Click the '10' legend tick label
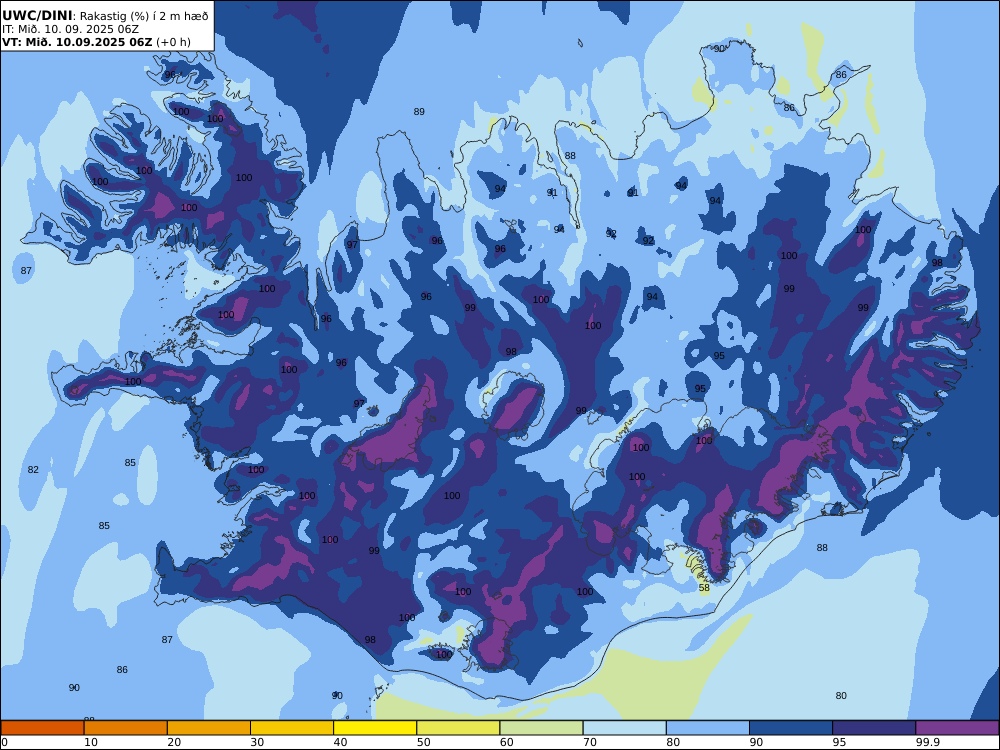 click(91, 742)
